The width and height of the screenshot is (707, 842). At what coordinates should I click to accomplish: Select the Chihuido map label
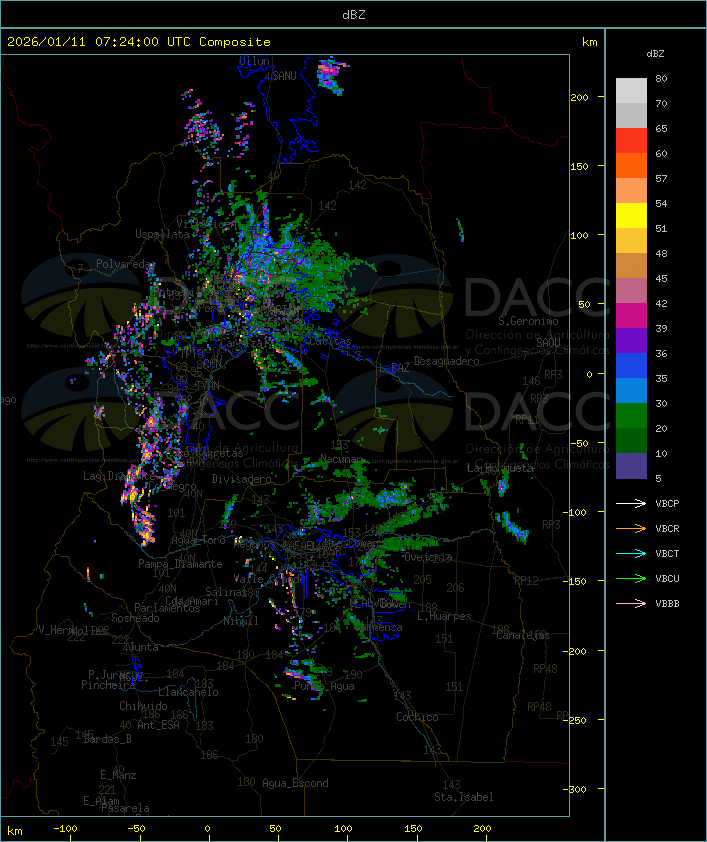[143, 706]
